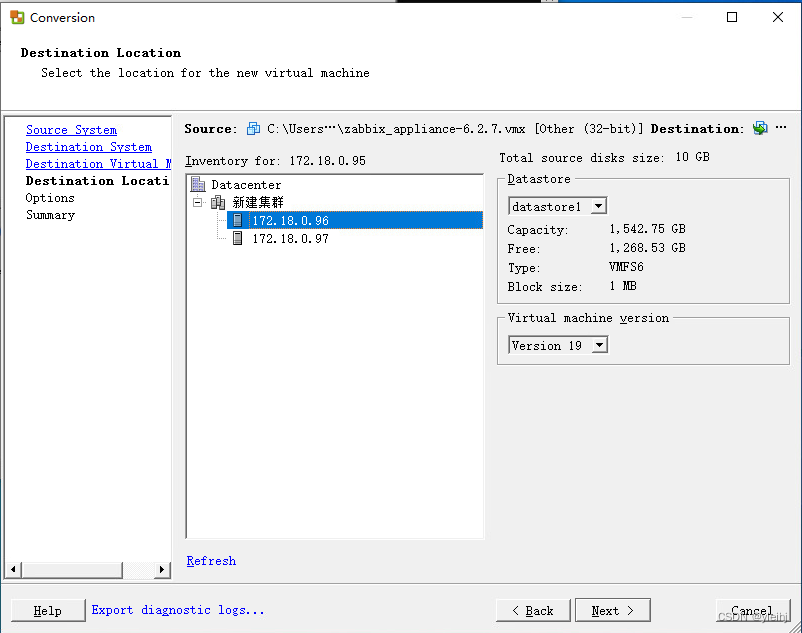The width and height of the screenshot is (802, 633).
Task: Select the 新建集群 cluster row
Action: pyautogui.click(x=258, y=202)
